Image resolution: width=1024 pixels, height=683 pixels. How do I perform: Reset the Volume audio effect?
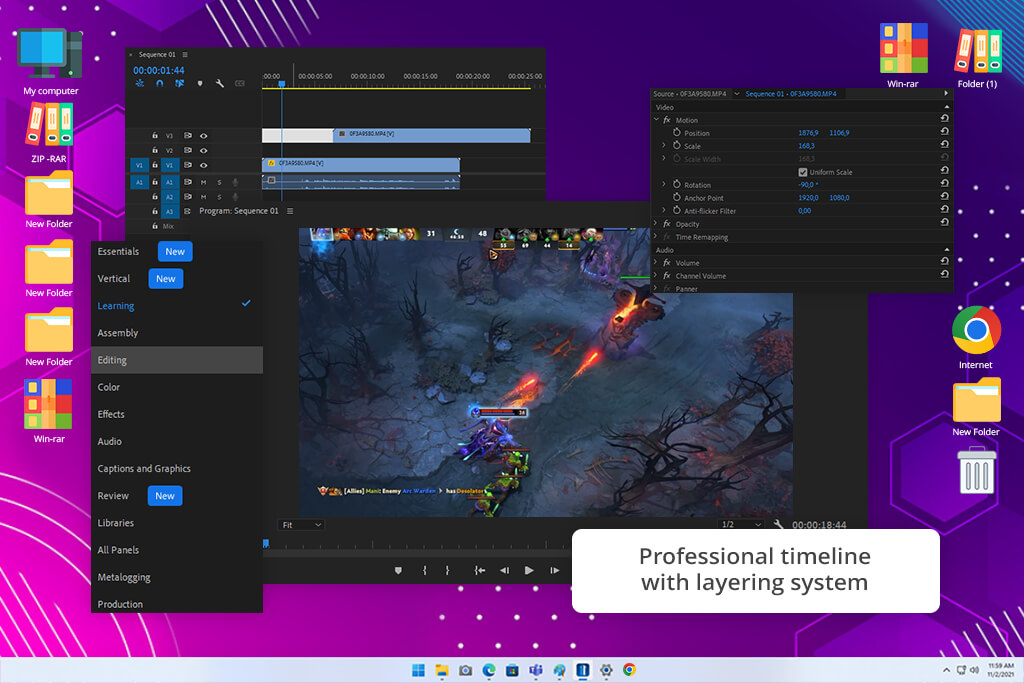click(944, 261)
